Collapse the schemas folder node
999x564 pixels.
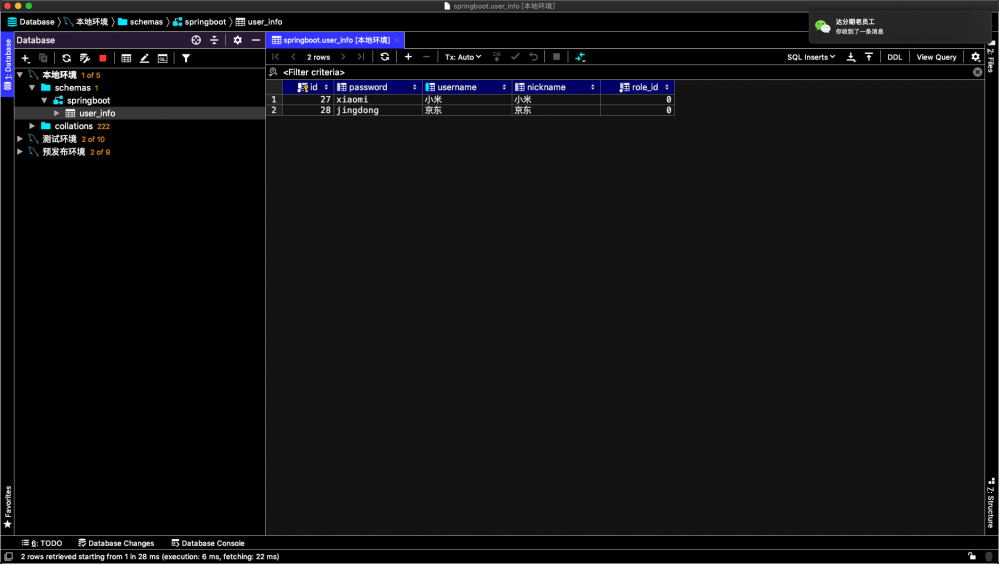coord(32,87)
